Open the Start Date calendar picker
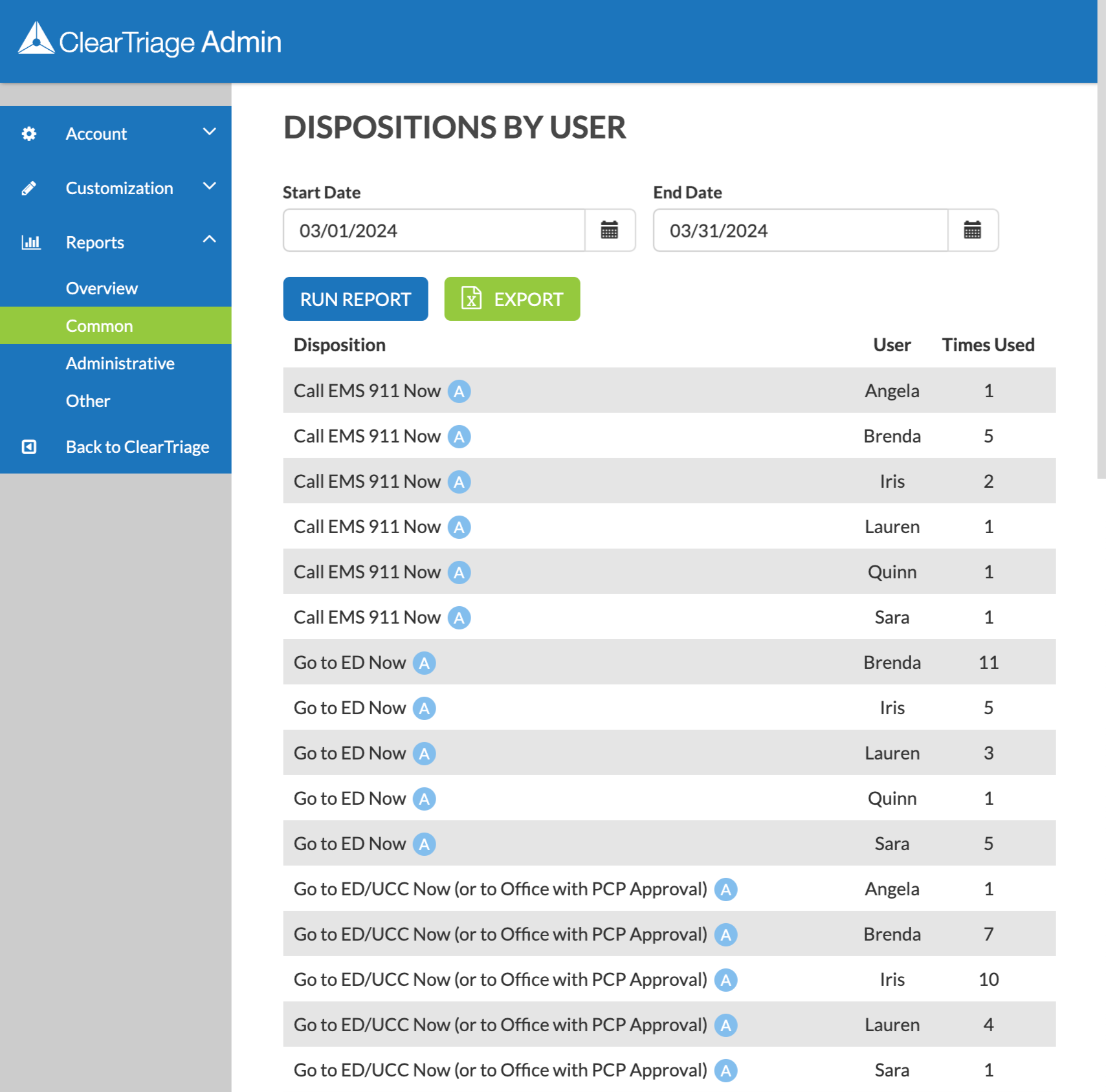The width and height of the screenshot is (1106, 1092). pos(610,230)
